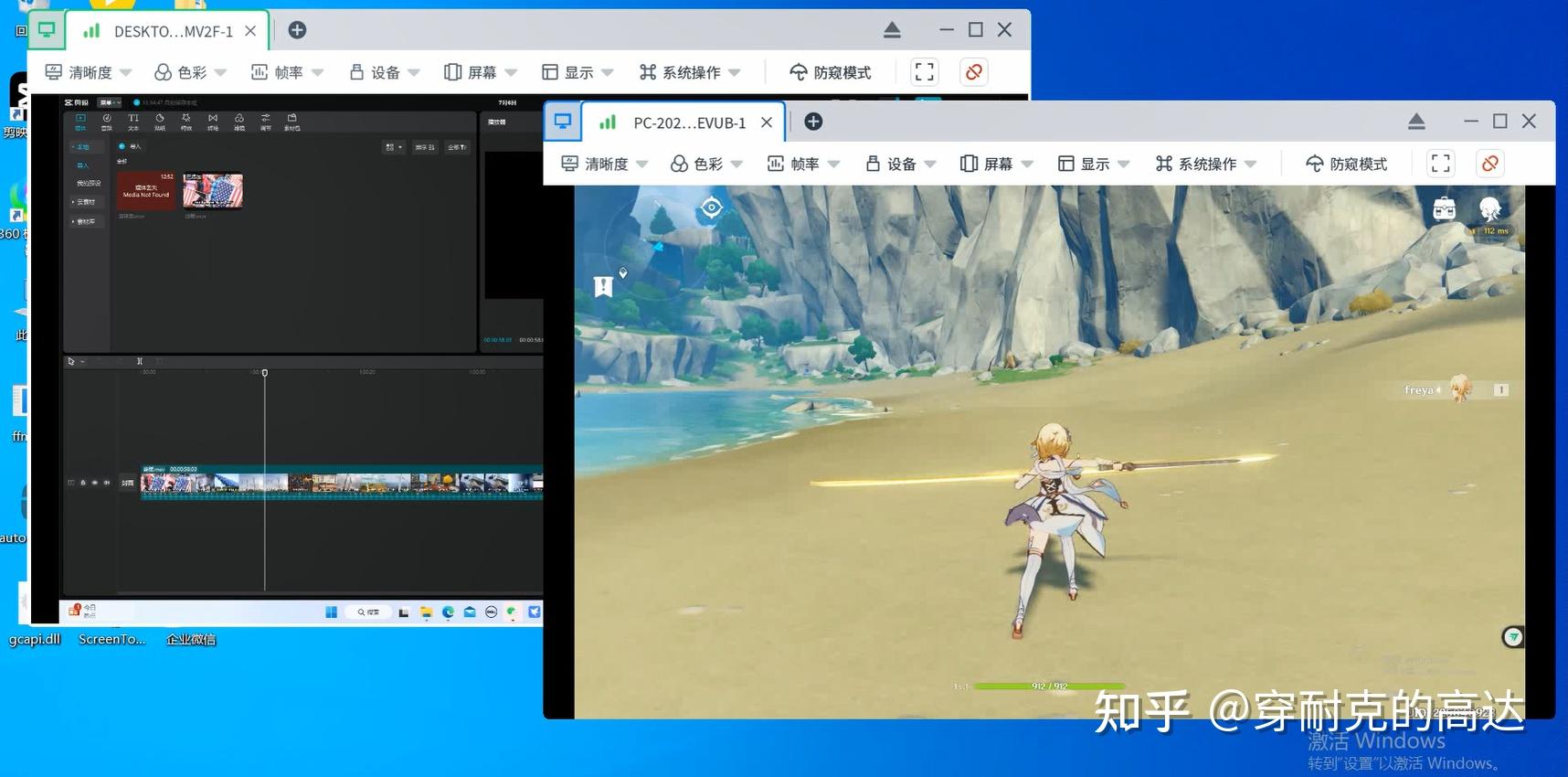
Task: Open Microsoft Edge on the remote taskbar
Action: [x=448, y=612]
